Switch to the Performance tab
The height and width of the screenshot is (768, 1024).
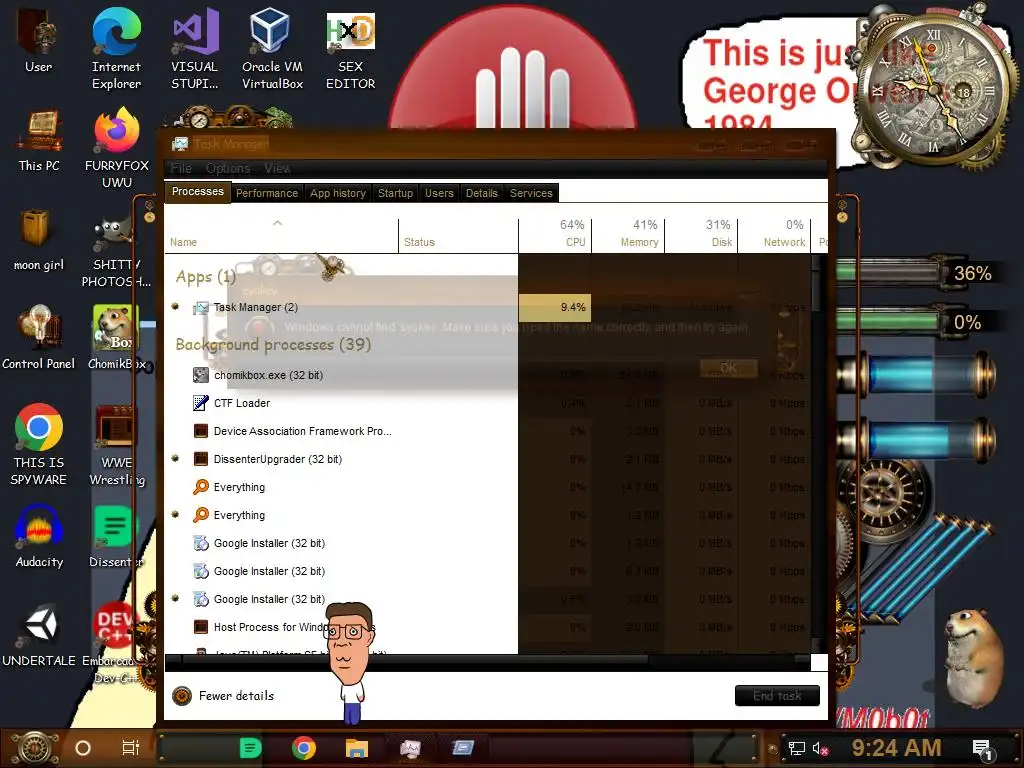click(266, 193)
